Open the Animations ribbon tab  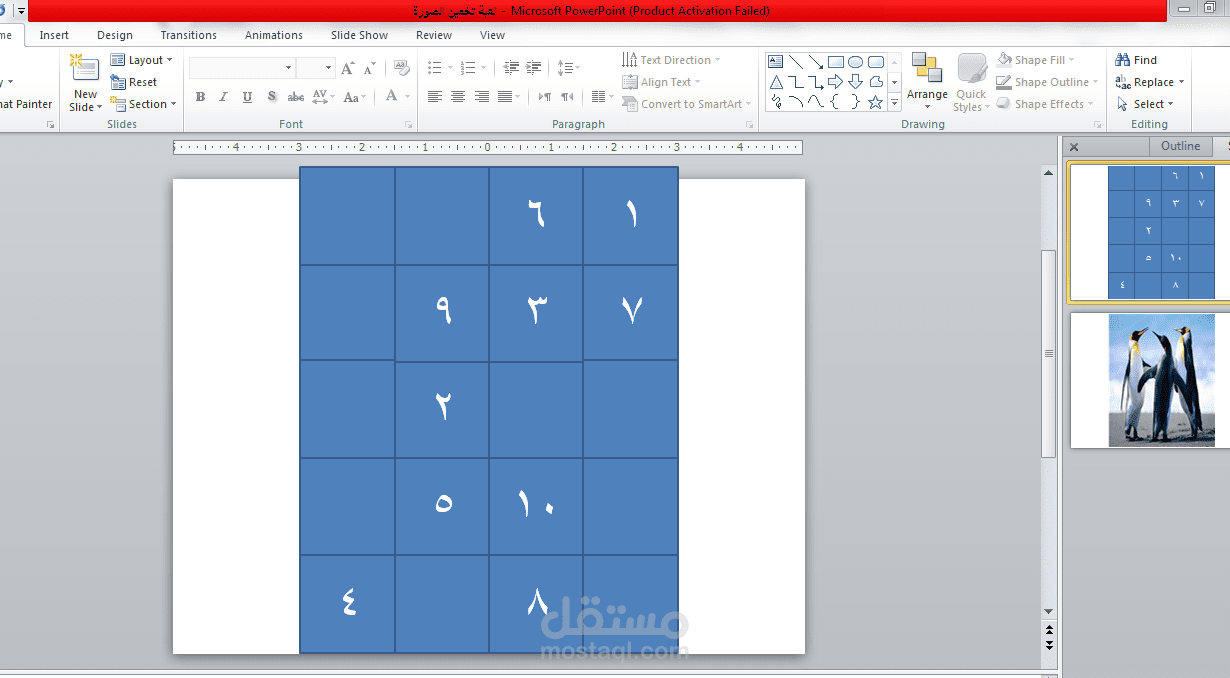point(274,35)
